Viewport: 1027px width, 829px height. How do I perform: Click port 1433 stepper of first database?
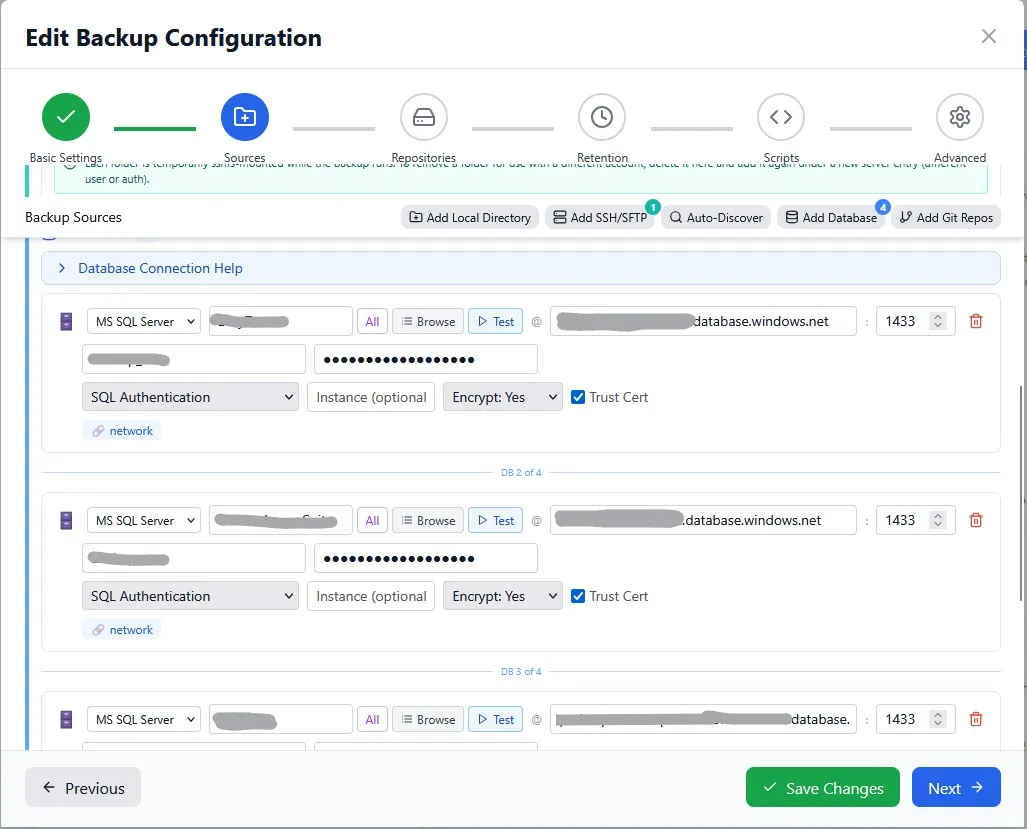(938, 322)
